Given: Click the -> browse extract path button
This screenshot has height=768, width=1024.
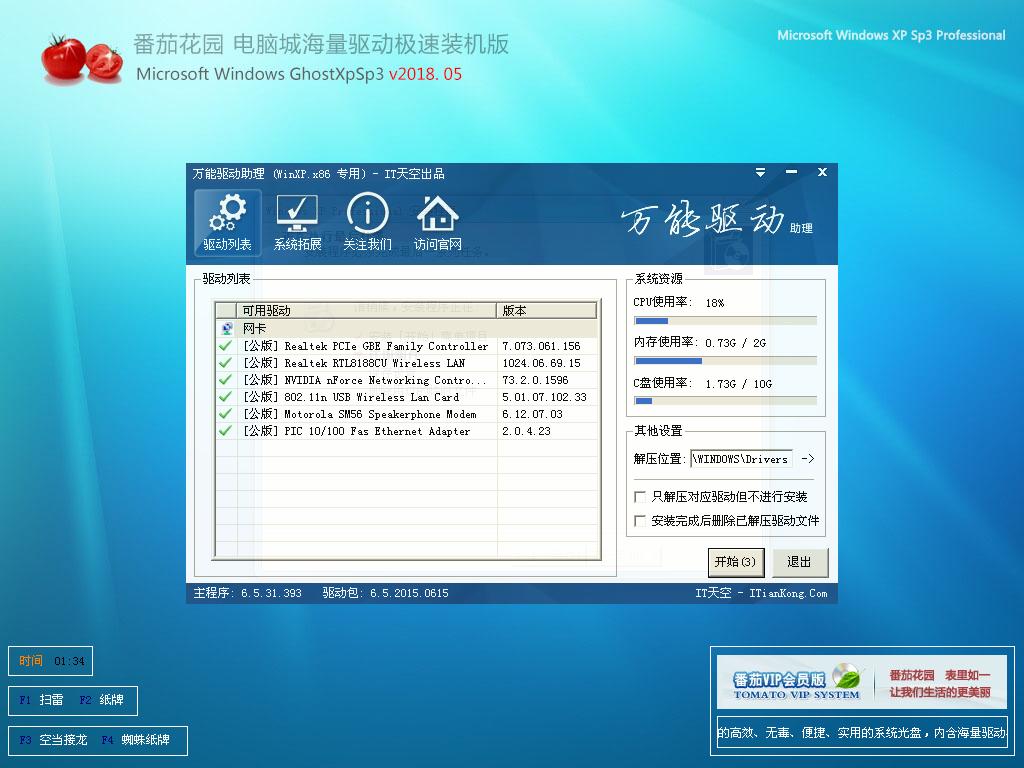Looking at the screenshot, I should coord(808,458).
